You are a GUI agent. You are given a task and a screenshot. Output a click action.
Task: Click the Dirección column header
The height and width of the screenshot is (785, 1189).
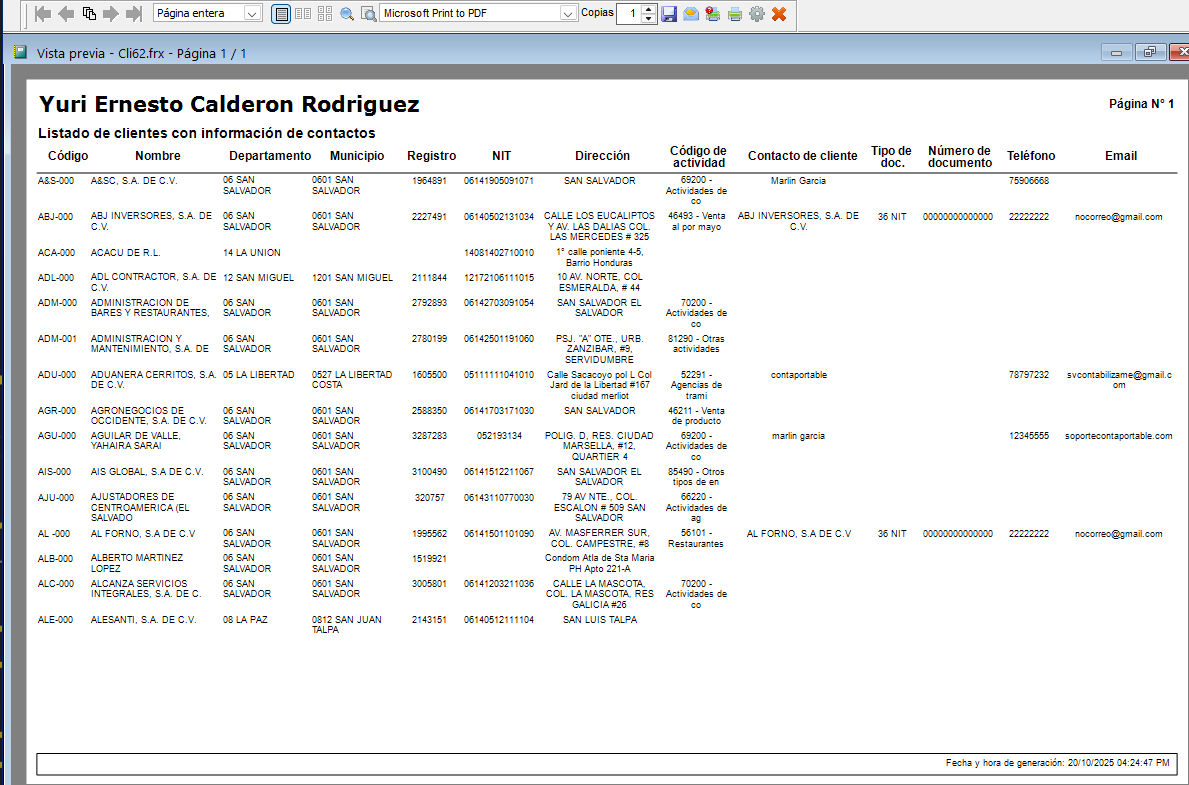pyautogui.click(x=602, y=155)
